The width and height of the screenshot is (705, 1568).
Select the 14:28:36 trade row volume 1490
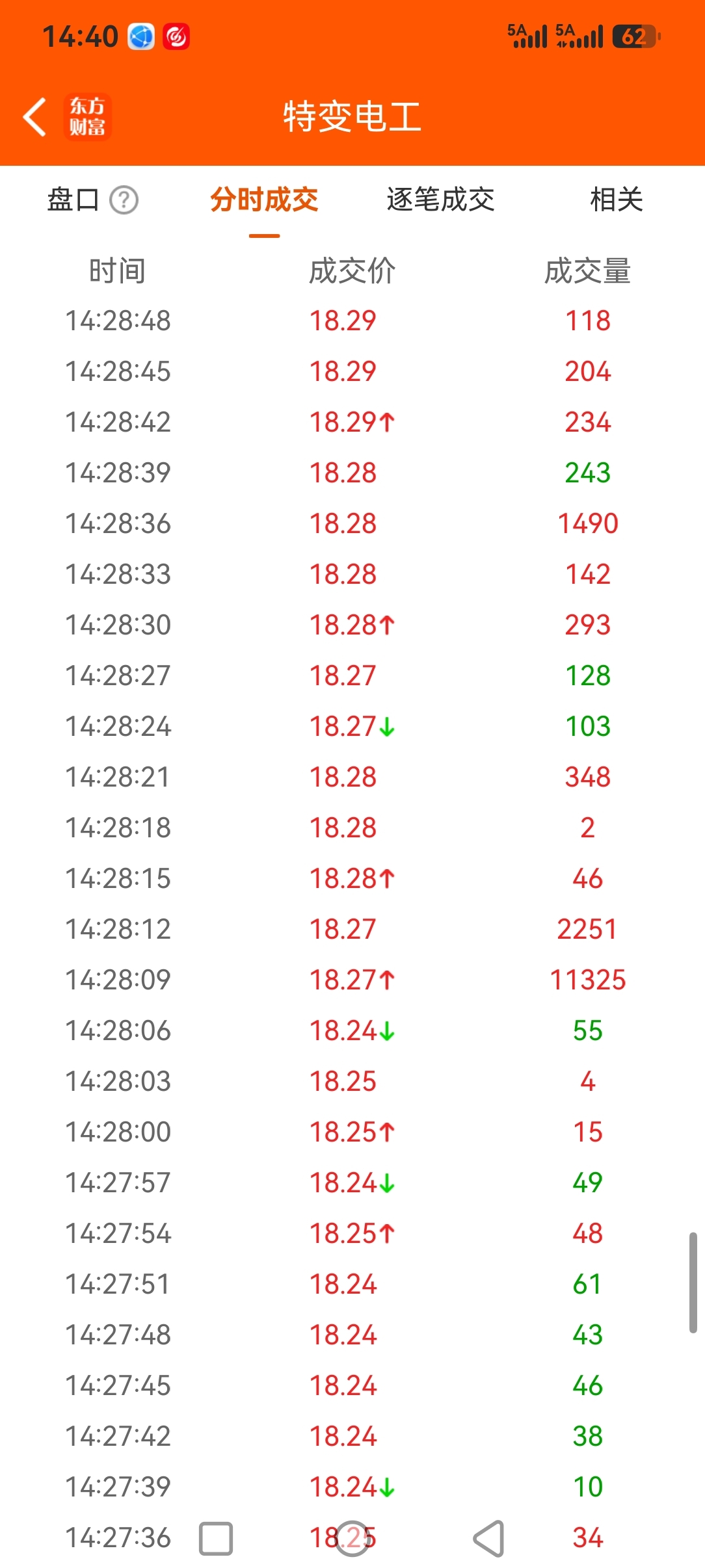[x=352, y=523]
